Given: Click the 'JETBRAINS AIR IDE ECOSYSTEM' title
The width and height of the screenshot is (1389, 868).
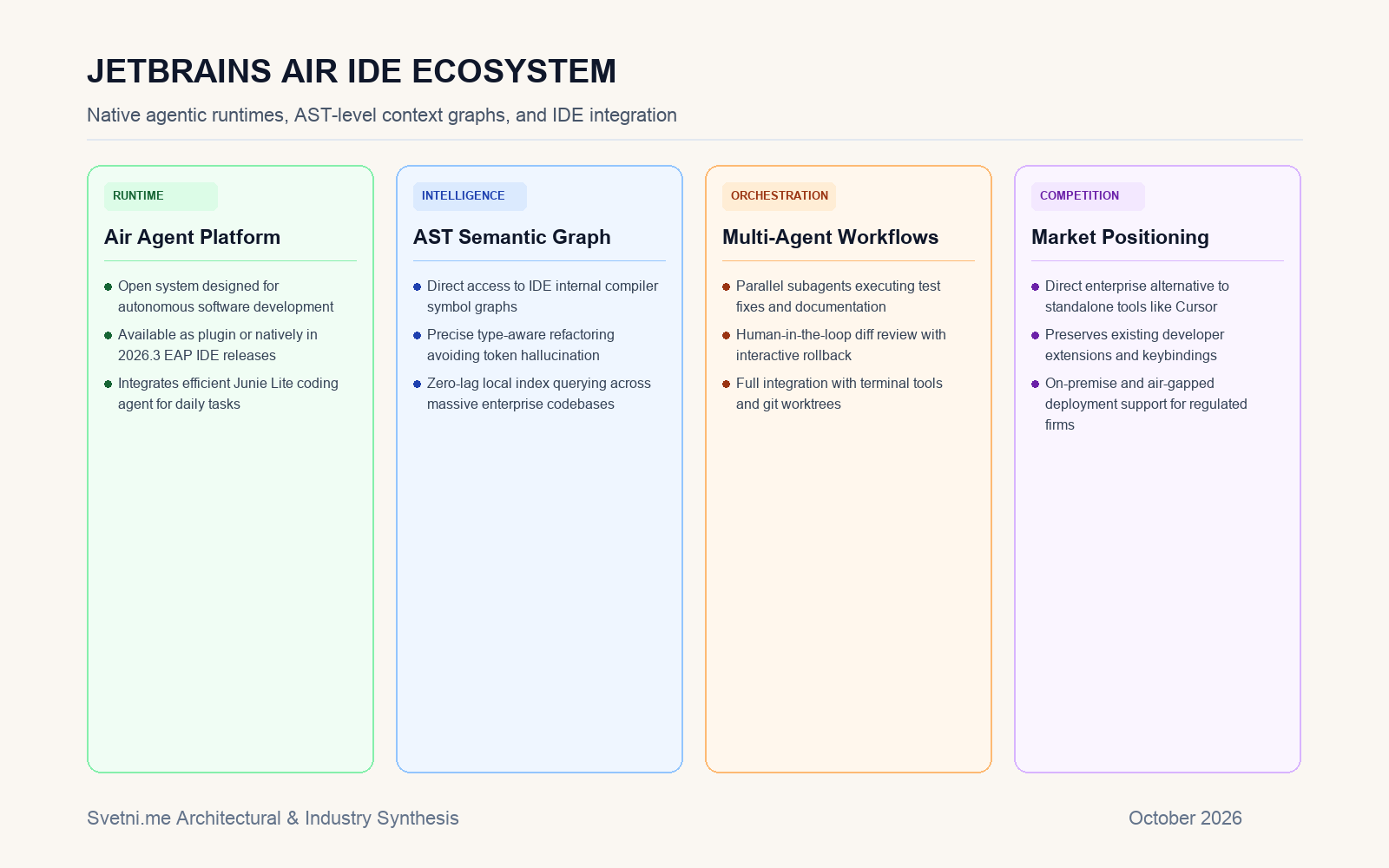Looking at the screenshot, I should pos(352,71).
